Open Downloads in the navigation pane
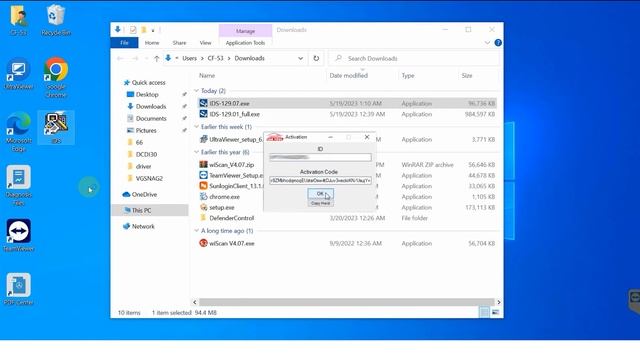Viewport: 640px width, 360px height. [x=151, y=106]
